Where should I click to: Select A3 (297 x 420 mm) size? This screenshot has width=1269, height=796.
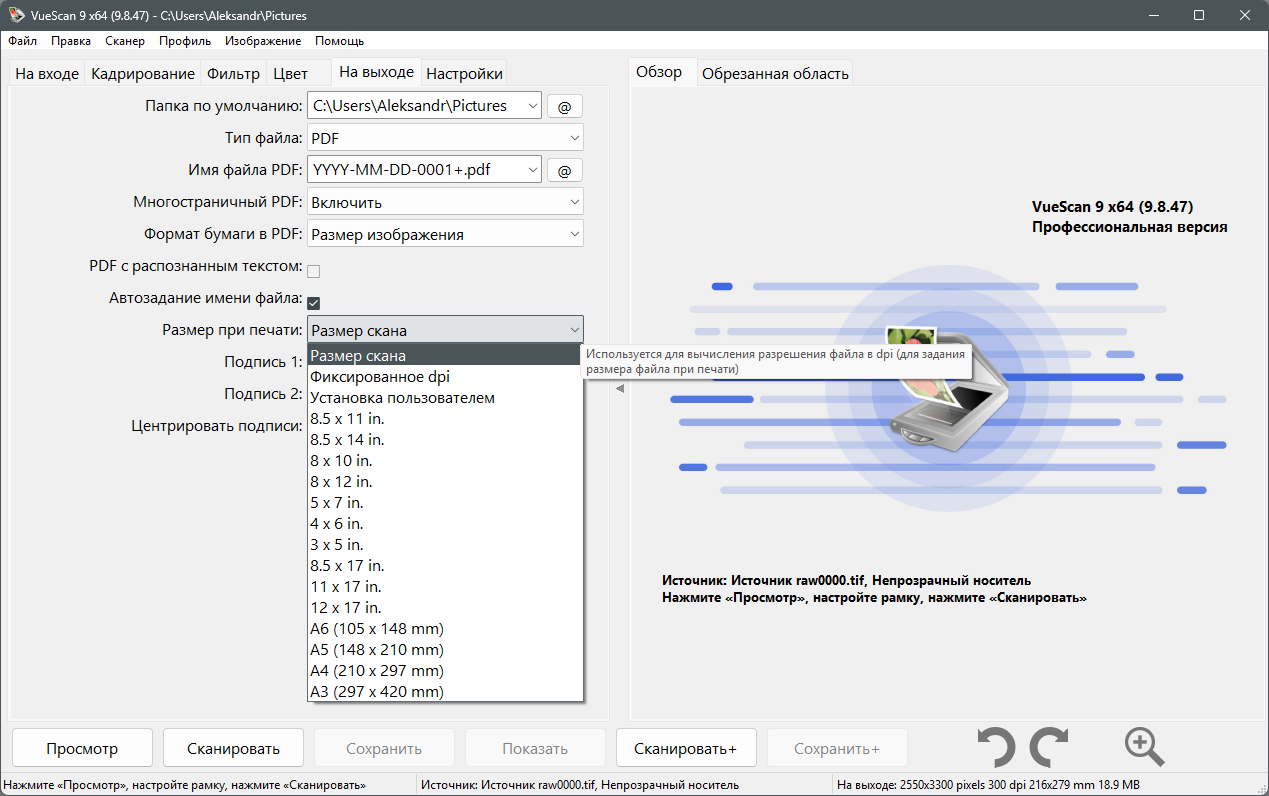[x=445, y=692]
